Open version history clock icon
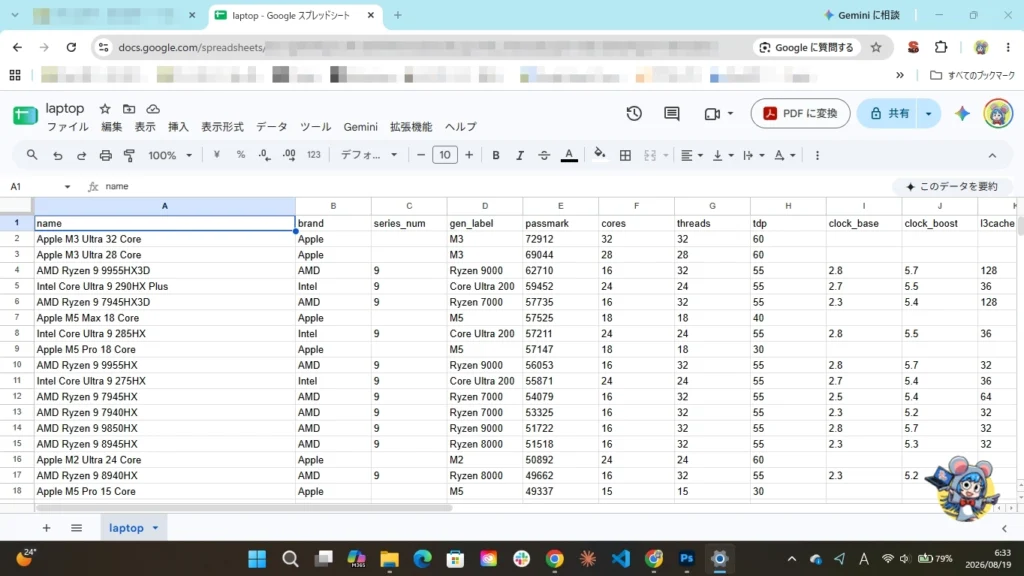Image resolution: width=1024 pixels, height=576 pixels. [x=633, y=114]
